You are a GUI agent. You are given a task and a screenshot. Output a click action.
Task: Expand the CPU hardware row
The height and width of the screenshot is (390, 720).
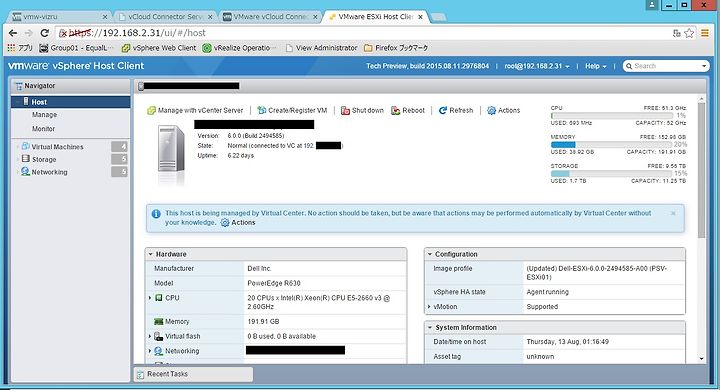pyautogui.click(x=150, y=298)
